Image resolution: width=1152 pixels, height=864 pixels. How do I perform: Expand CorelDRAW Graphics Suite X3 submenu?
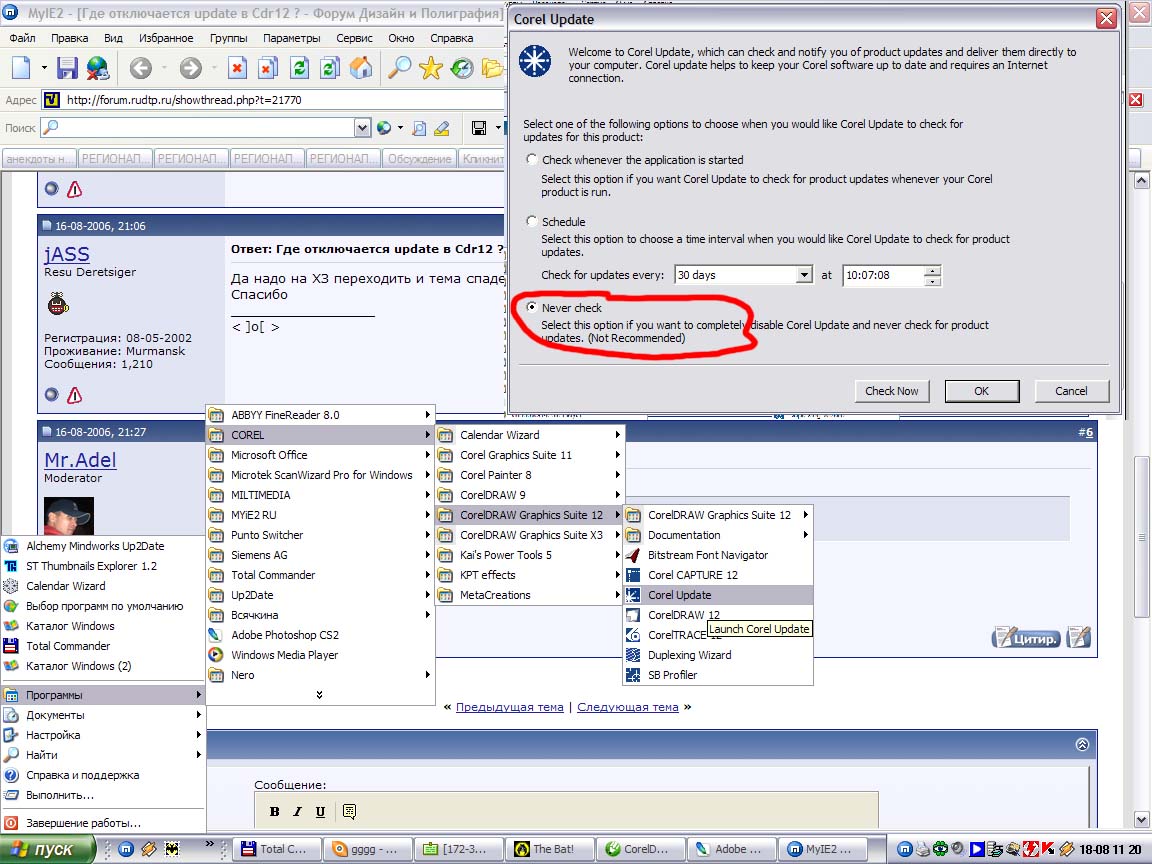pos(530,535)
